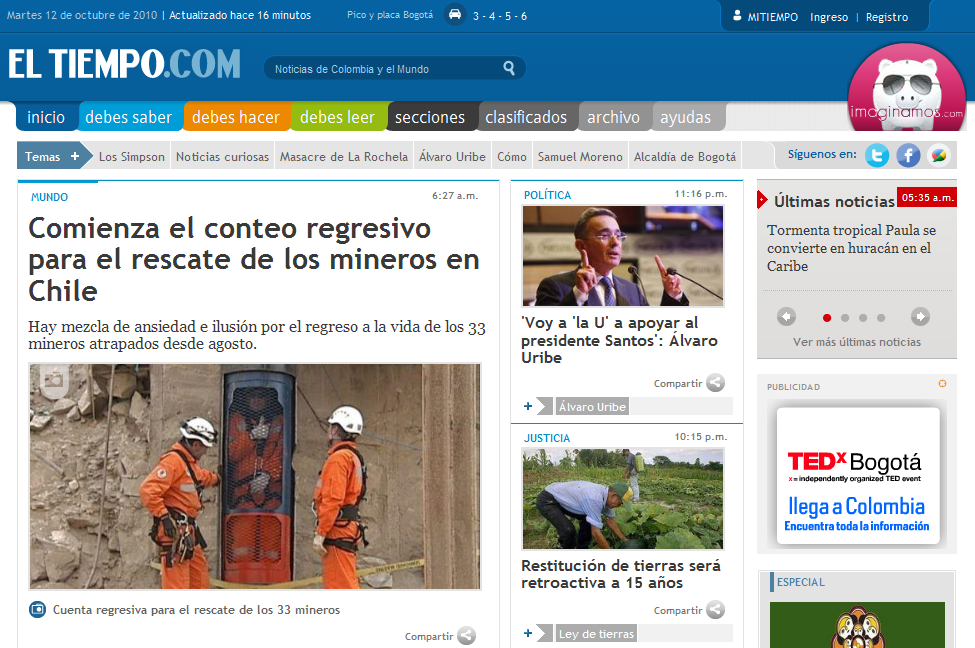This screenshot has width=975, height=648.
Task: Click gallery icon beside Cuenta regresiva caption
Action: [37, 609]
